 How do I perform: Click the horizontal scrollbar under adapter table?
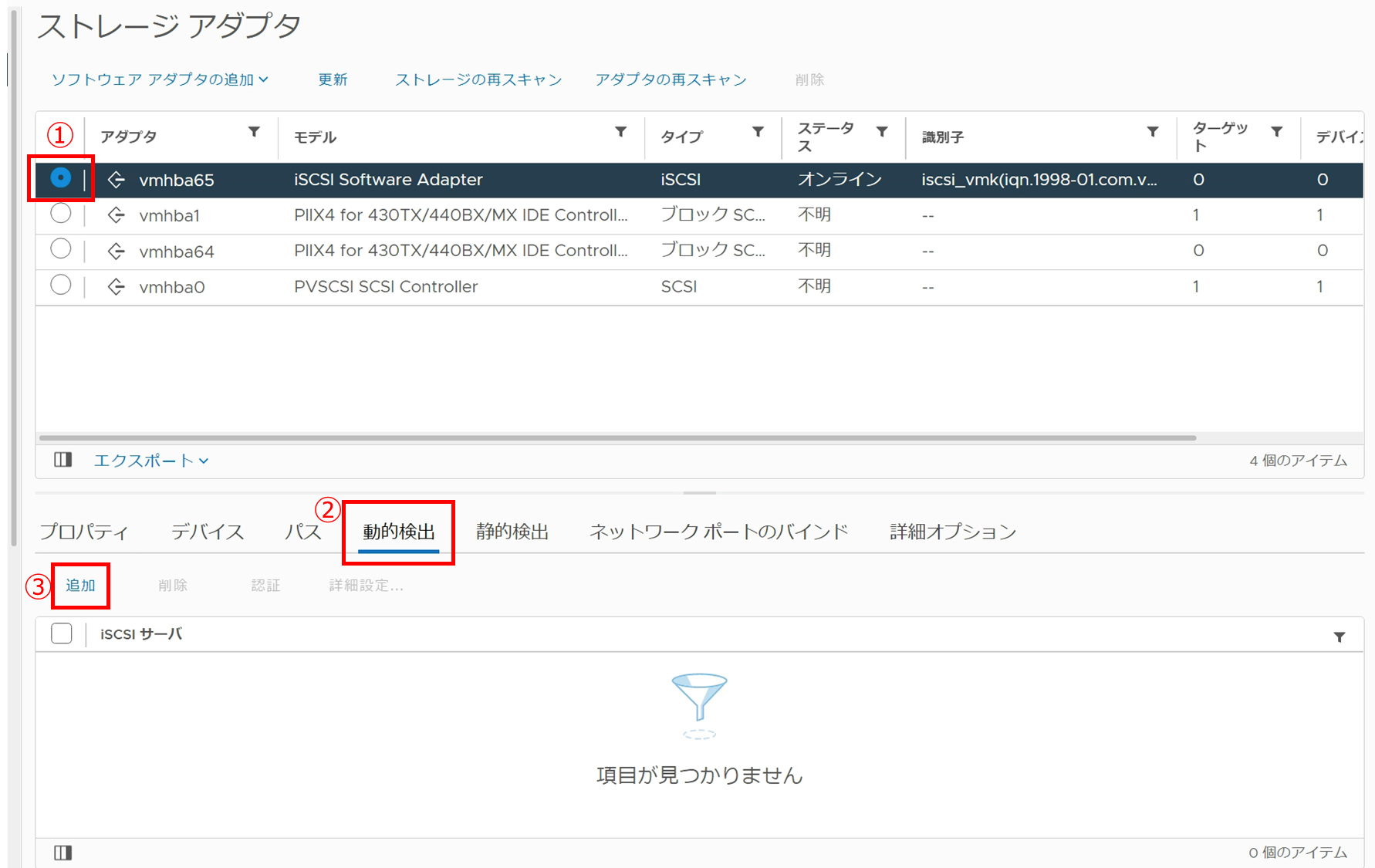617,437
